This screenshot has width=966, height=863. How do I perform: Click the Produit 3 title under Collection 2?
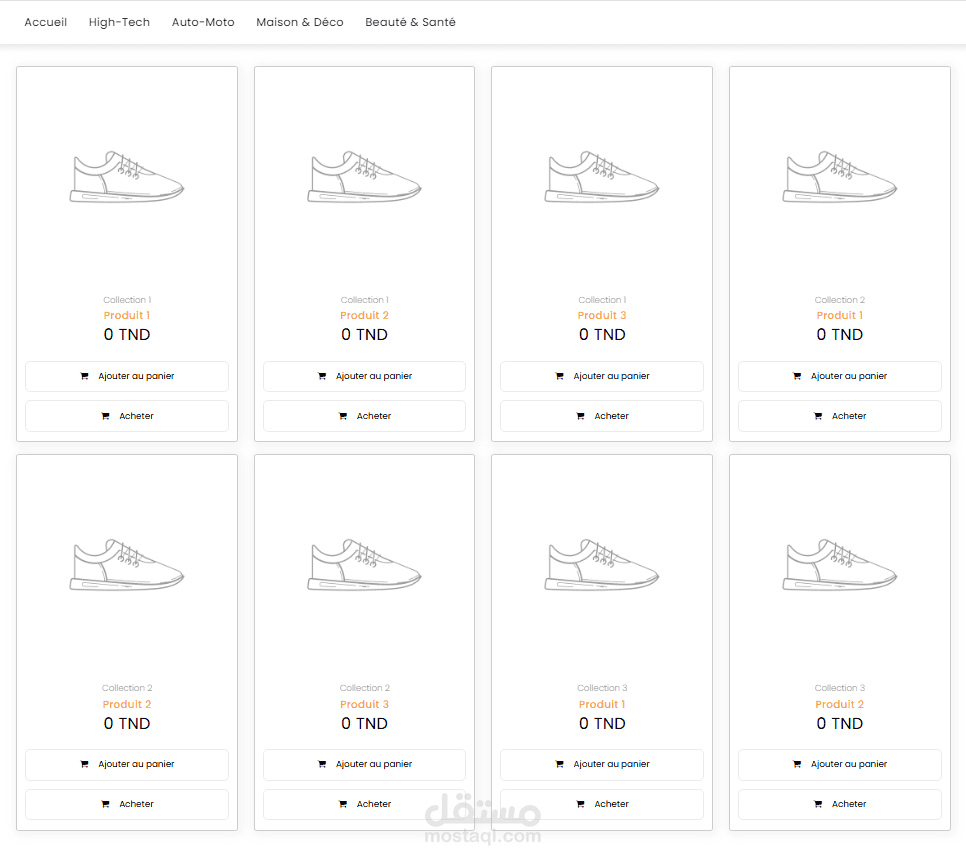pos(364,704)
